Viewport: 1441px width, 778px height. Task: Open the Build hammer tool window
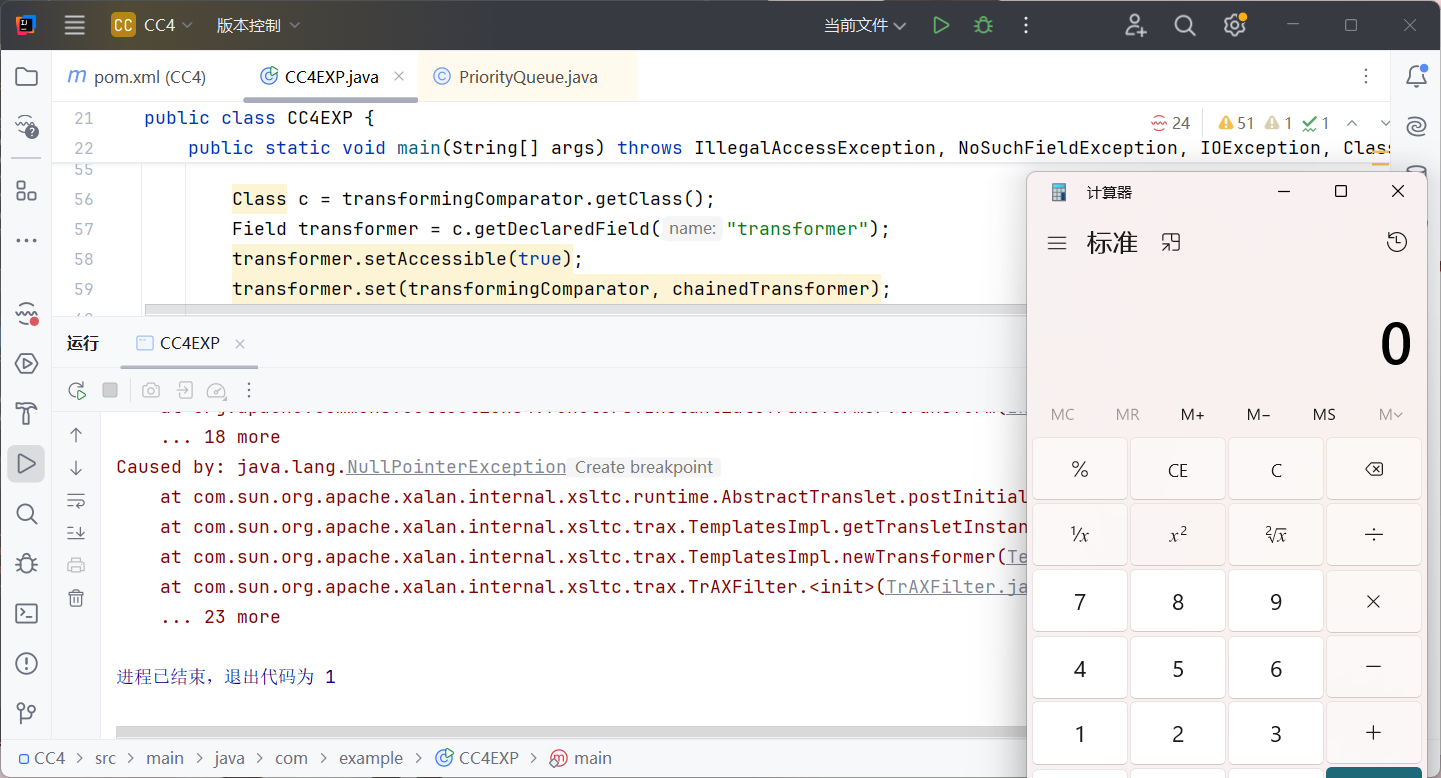point(27,413)
